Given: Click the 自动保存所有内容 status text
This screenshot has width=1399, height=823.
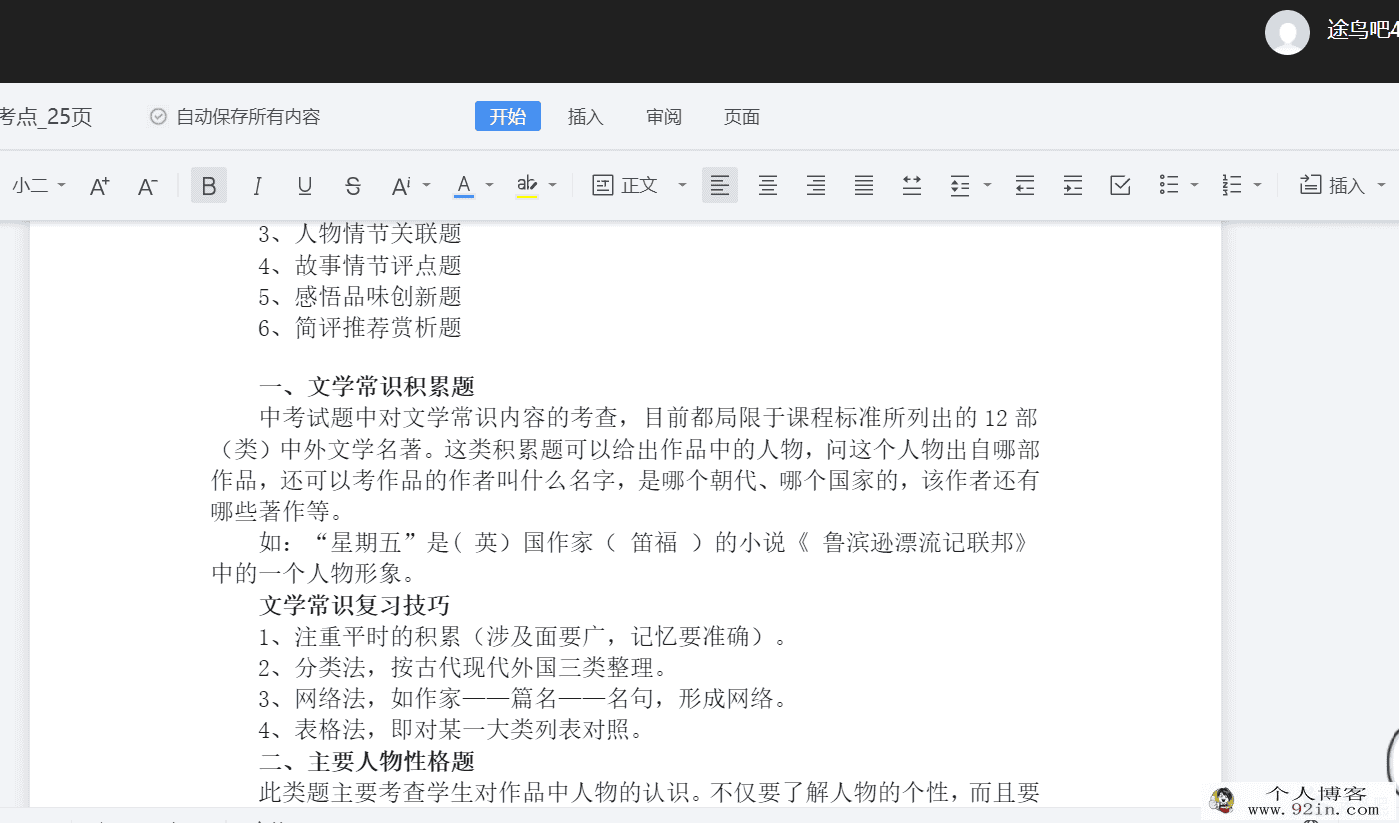Looking at the screenshot, I should pos(248,117).
